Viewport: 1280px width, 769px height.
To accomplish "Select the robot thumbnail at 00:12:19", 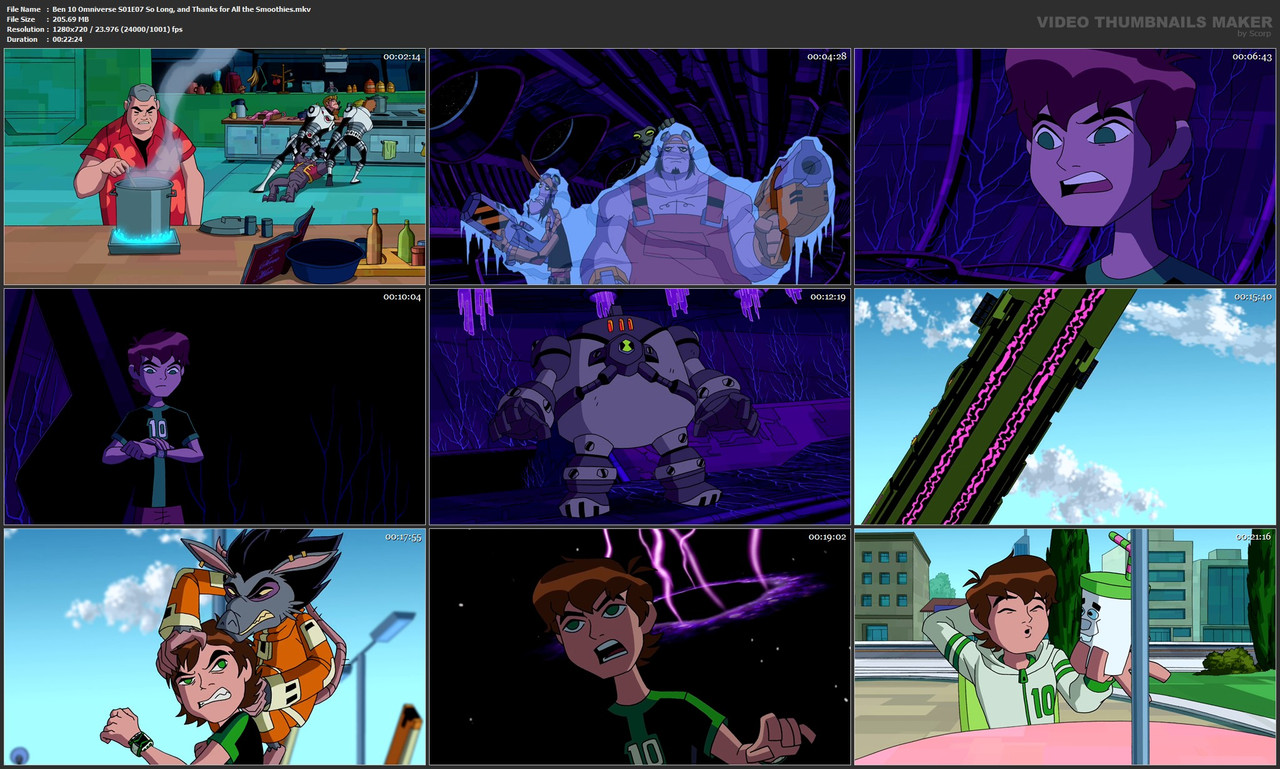I will pyautogui.click(x=639, y=407).
